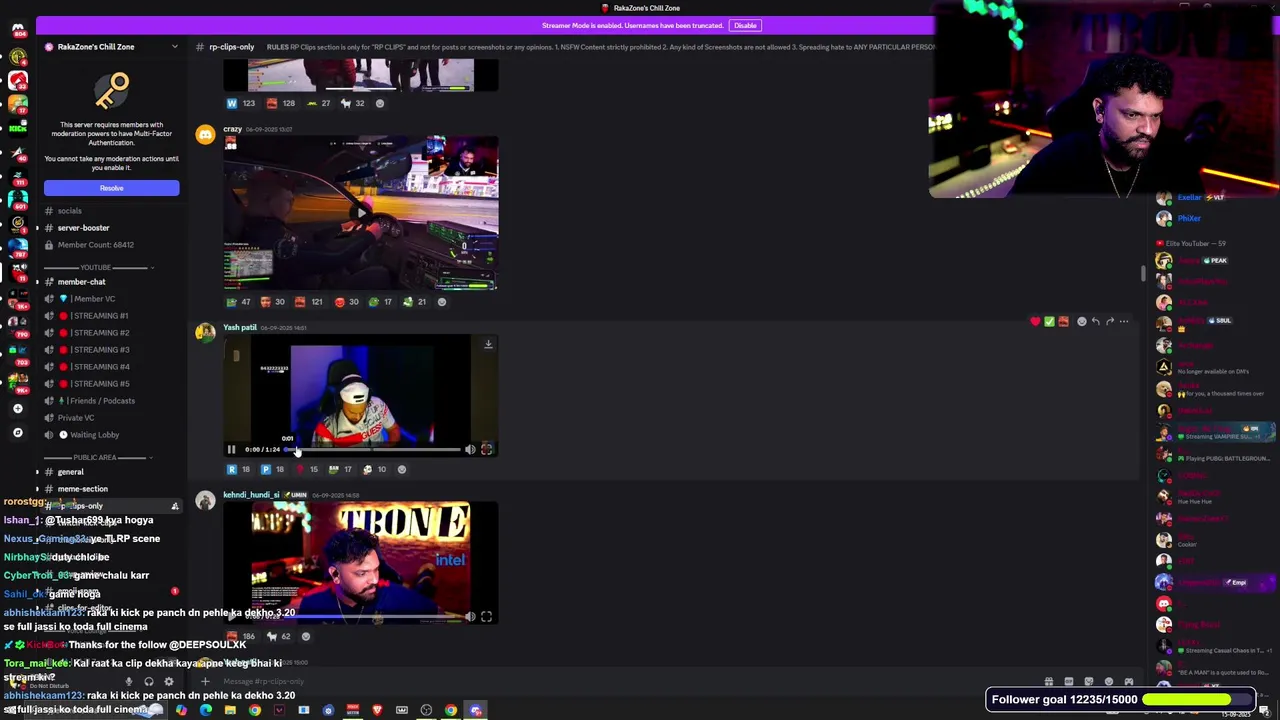This screenshot has width=1280, height=720.
Task: Expand the server-booster channel
Action: click(37, 228)
